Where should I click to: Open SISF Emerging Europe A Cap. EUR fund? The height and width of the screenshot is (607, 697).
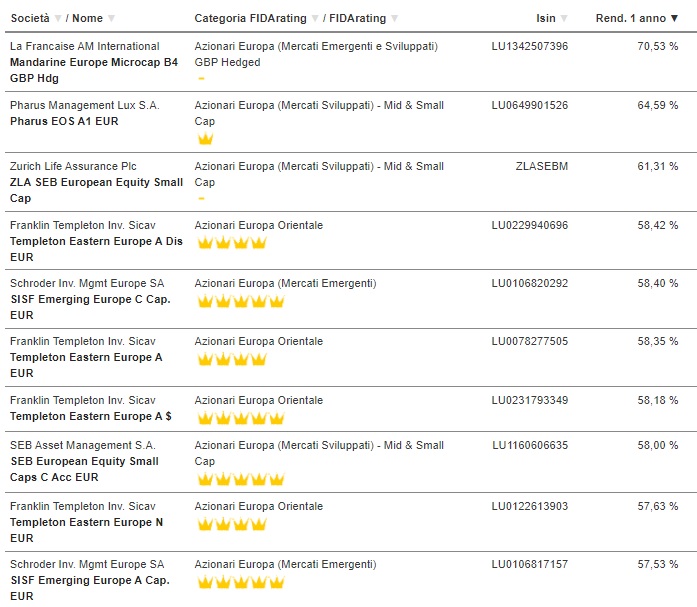(x=90, y=588)
